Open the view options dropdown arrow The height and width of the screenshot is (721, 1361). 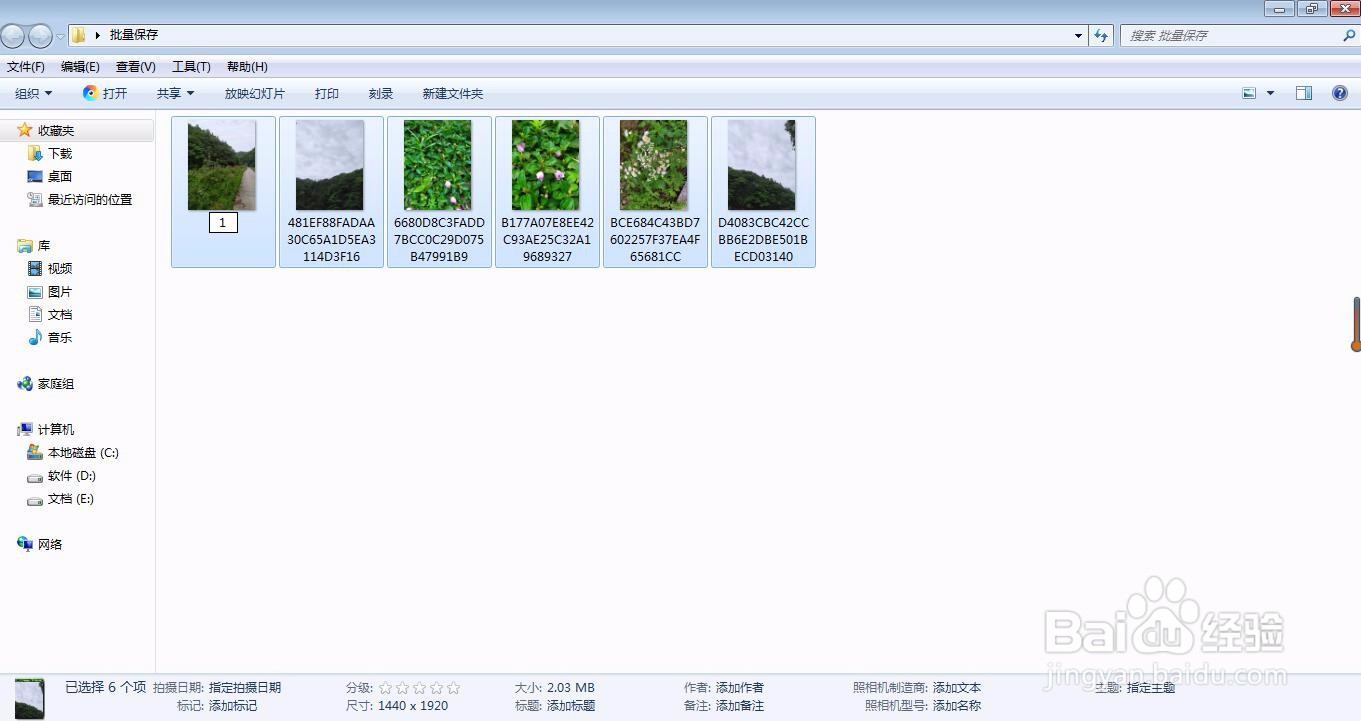point(1271,93)
